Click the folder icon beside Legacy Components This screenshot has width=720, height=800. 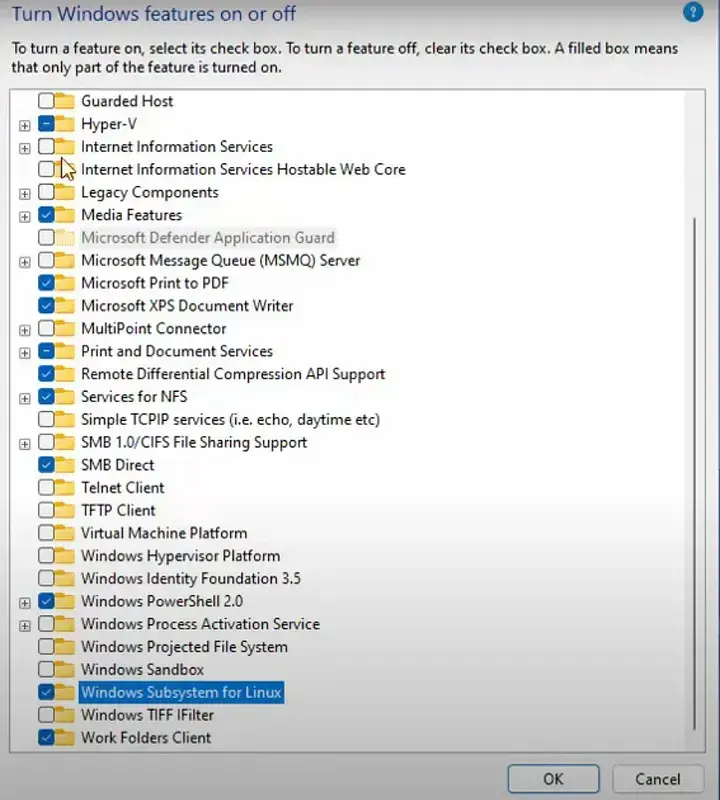[x=65, y=192]
